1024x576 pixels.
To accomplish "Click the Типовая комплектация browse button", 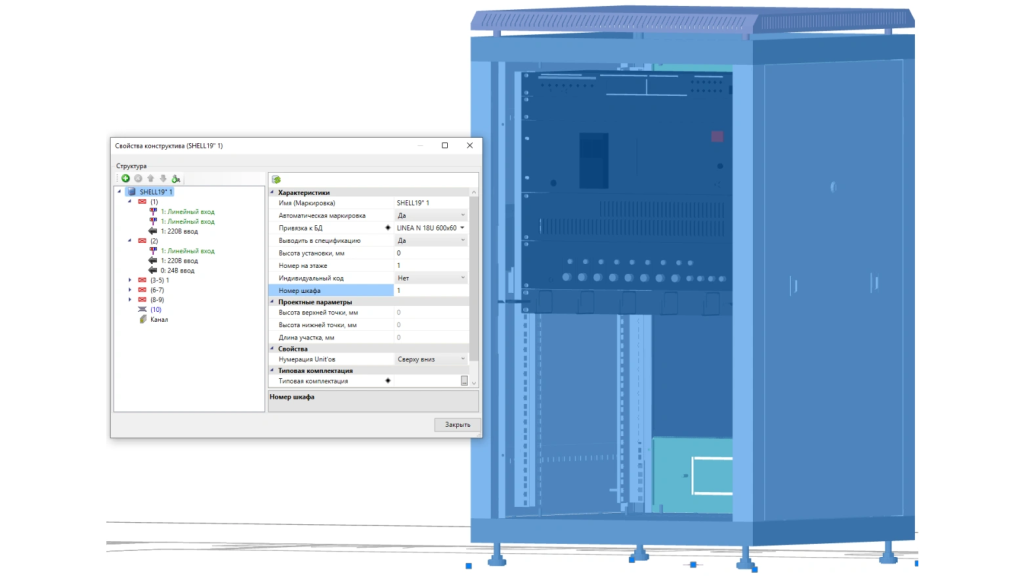I will point(464,381).
